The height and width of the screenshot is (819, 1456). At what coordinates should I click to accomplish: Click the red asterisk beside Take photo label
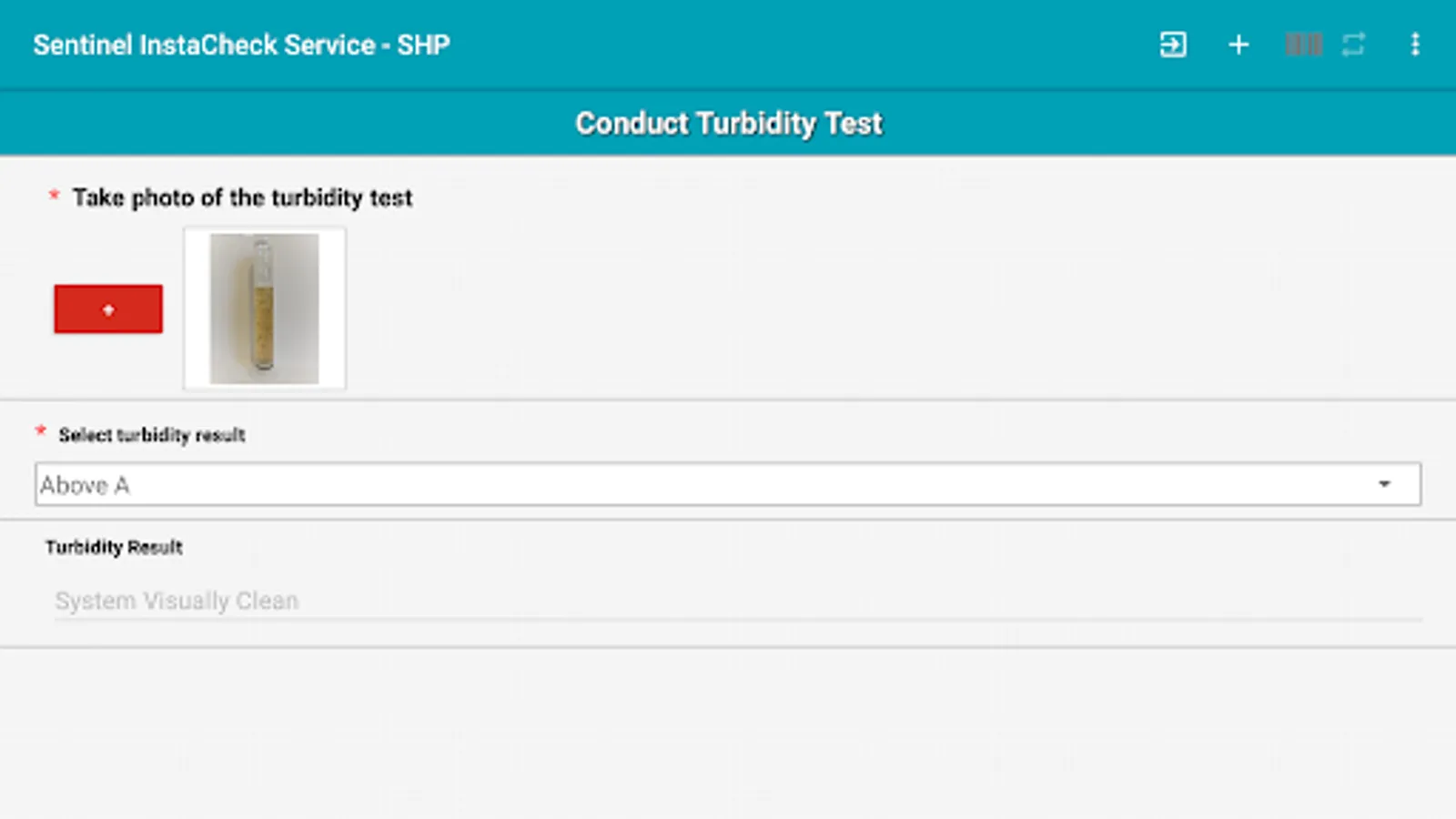tap(54, 195)
